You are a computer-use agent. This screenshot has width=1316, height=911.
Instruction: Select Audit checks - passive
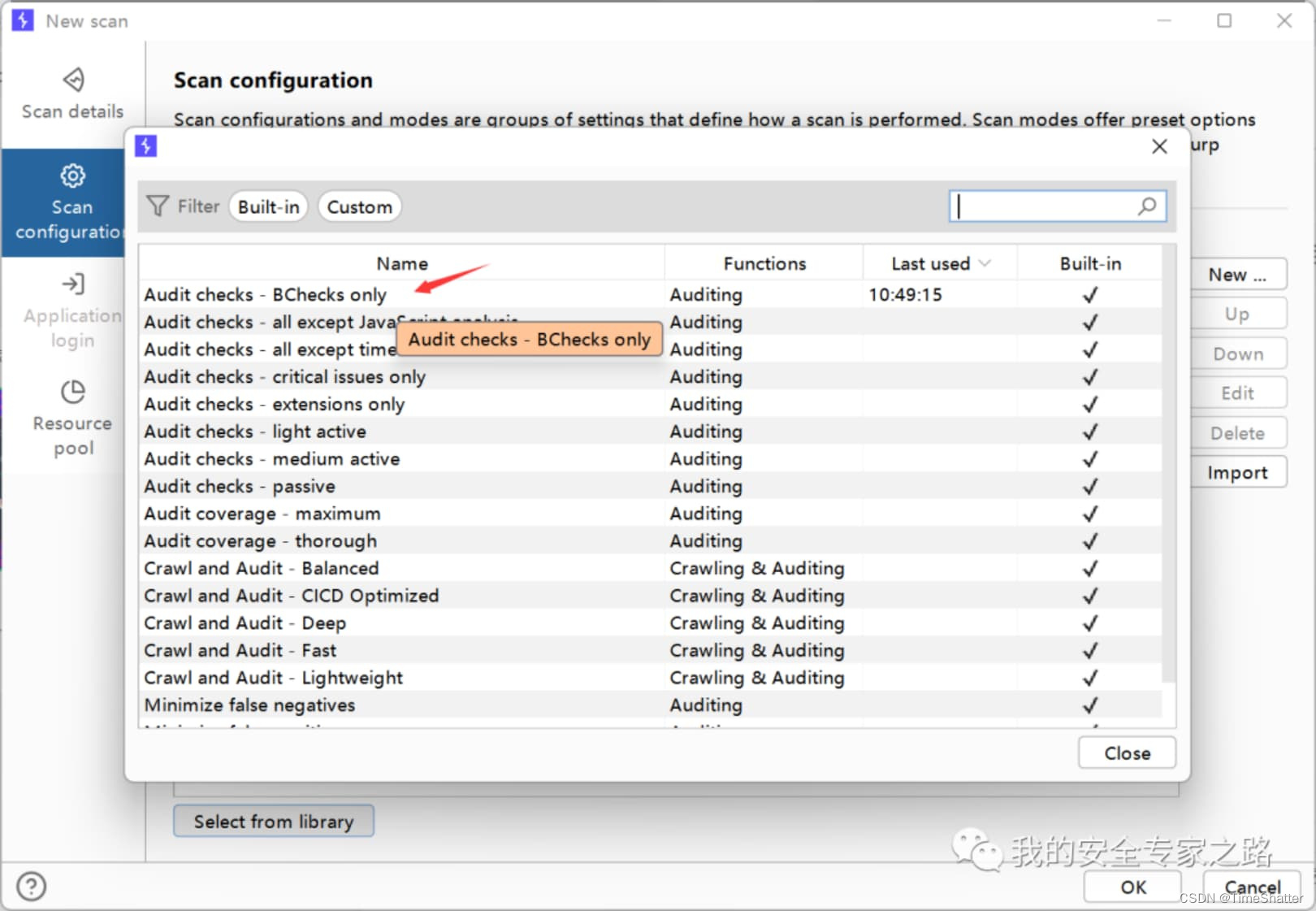(x=650, y=486)
